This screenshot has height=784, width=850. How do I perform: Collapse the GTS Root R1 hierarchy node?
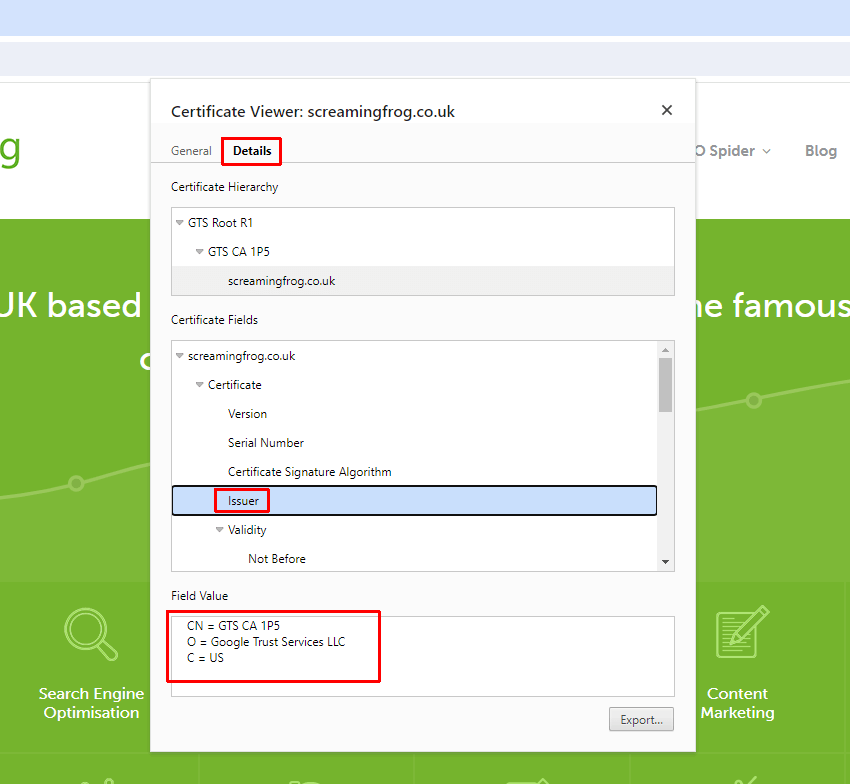pos(179,223)
